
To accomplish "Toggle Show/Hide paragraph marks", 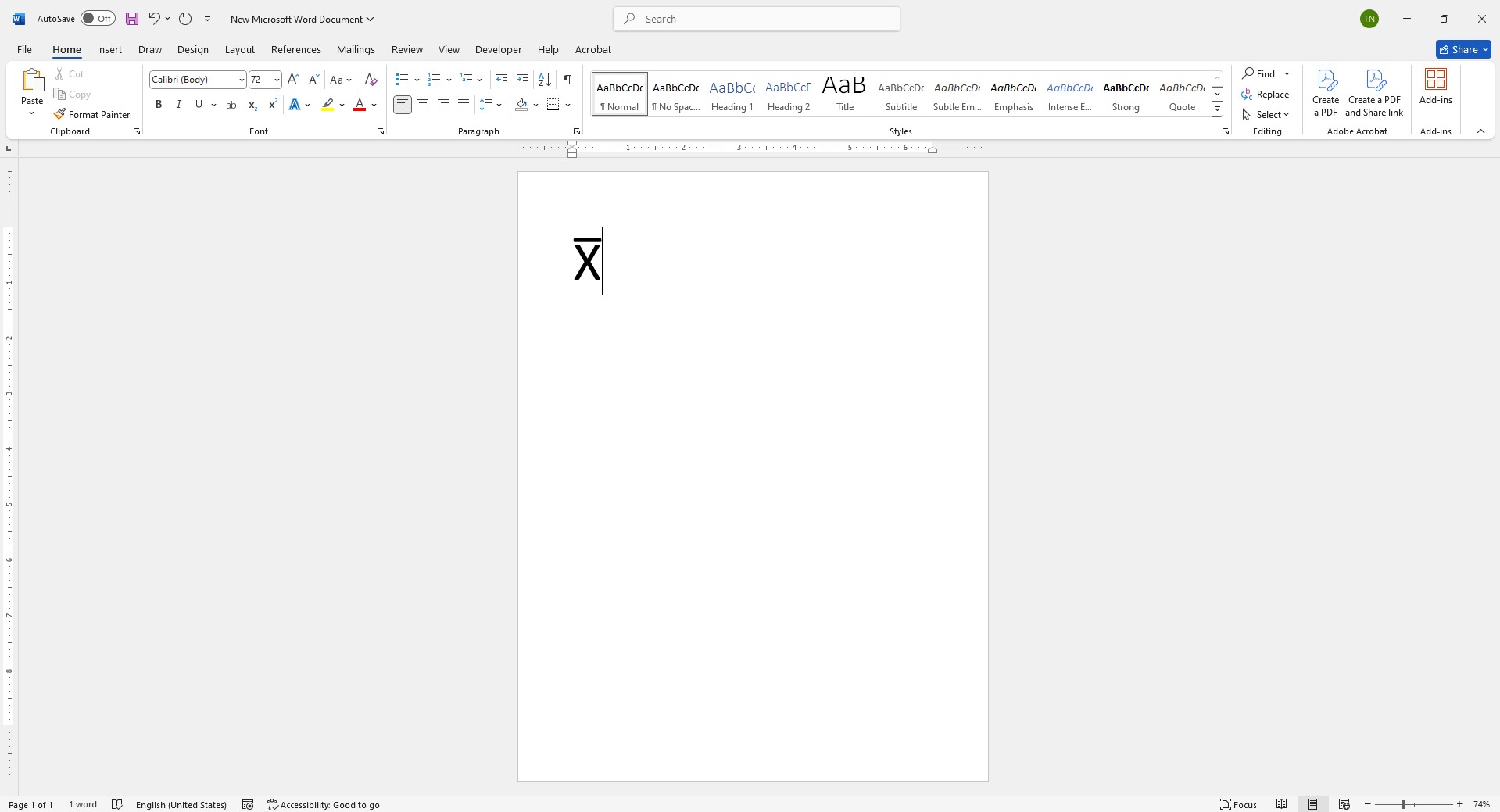I will 567,79.
